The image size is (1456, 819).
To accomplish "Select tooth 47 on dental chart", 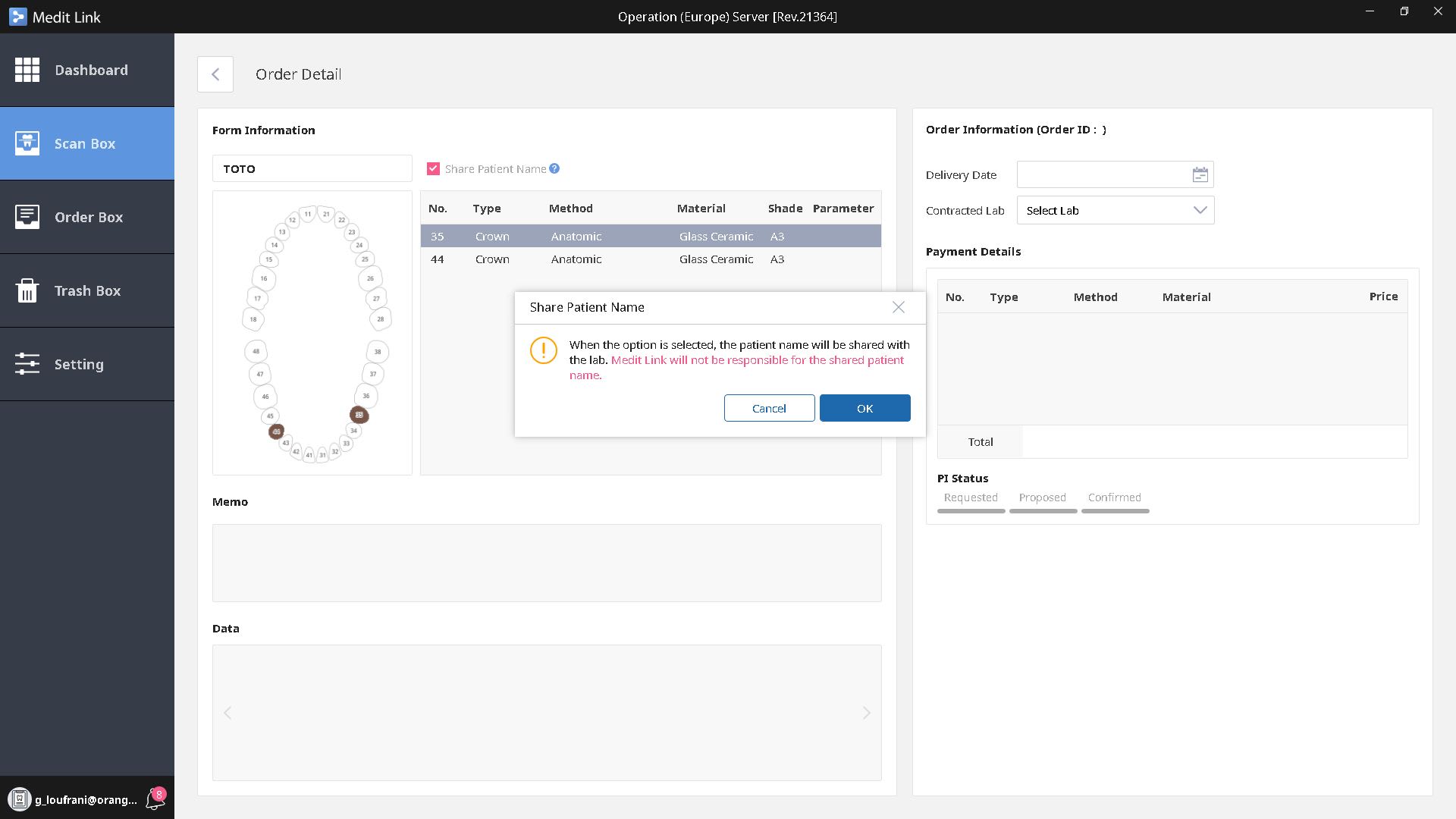I will pos(260,374).
